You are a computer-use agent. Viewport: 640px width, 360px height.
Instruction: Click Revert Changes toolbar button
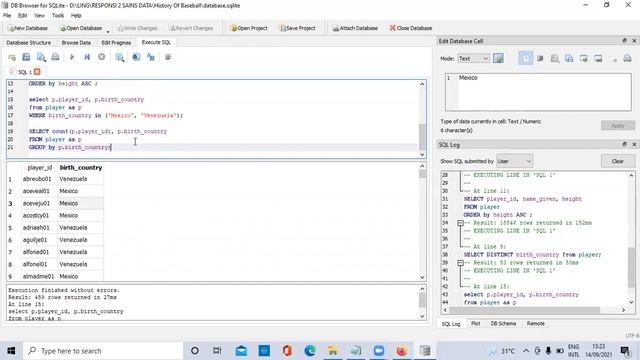click(x=191, y=28)
